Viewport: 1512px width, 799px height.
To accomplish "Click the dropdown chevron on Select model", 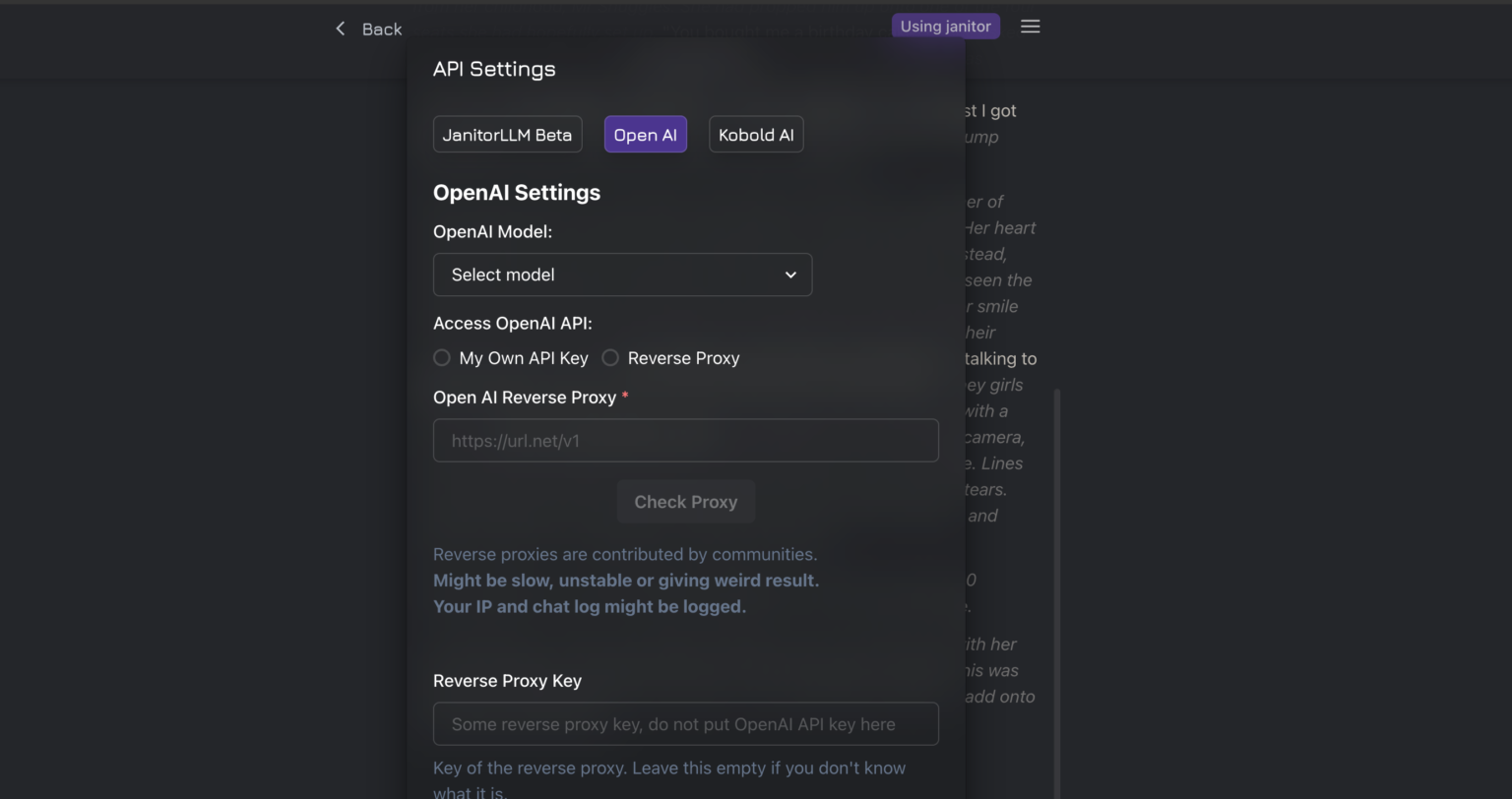I will click(x=790, y=275).
